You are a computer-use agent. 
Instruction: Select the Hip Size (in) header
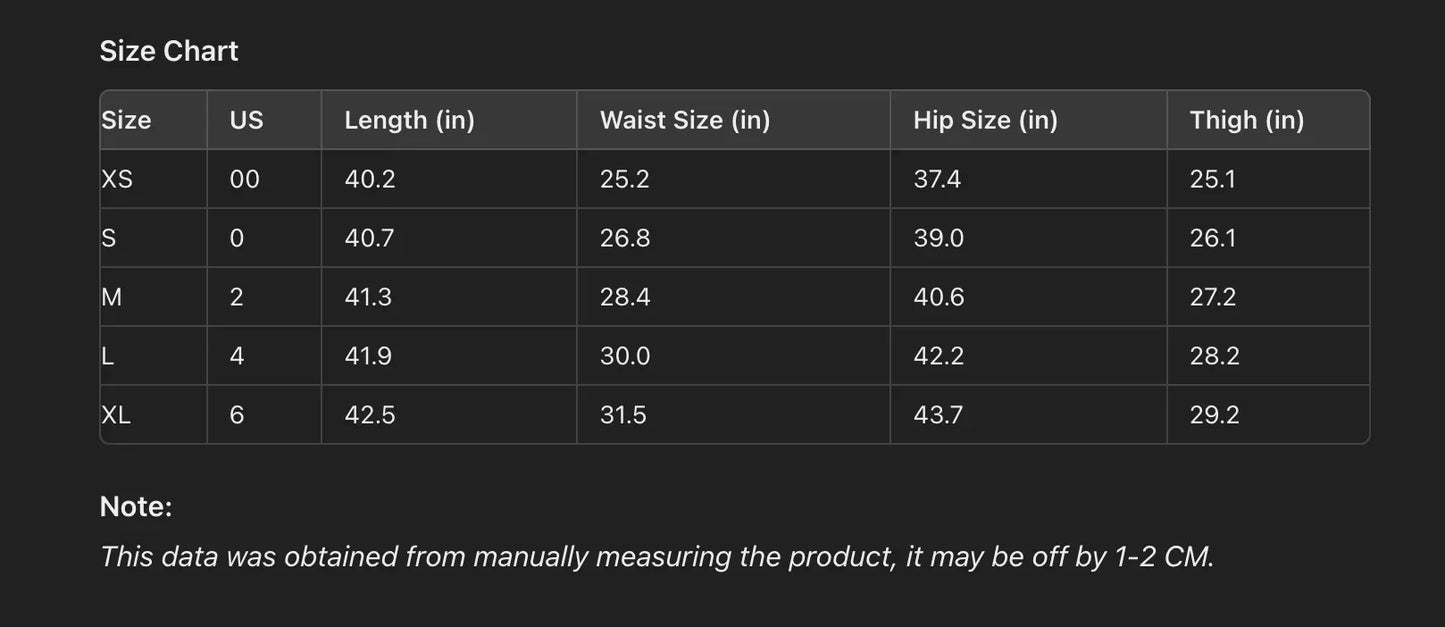coord(985,120)
